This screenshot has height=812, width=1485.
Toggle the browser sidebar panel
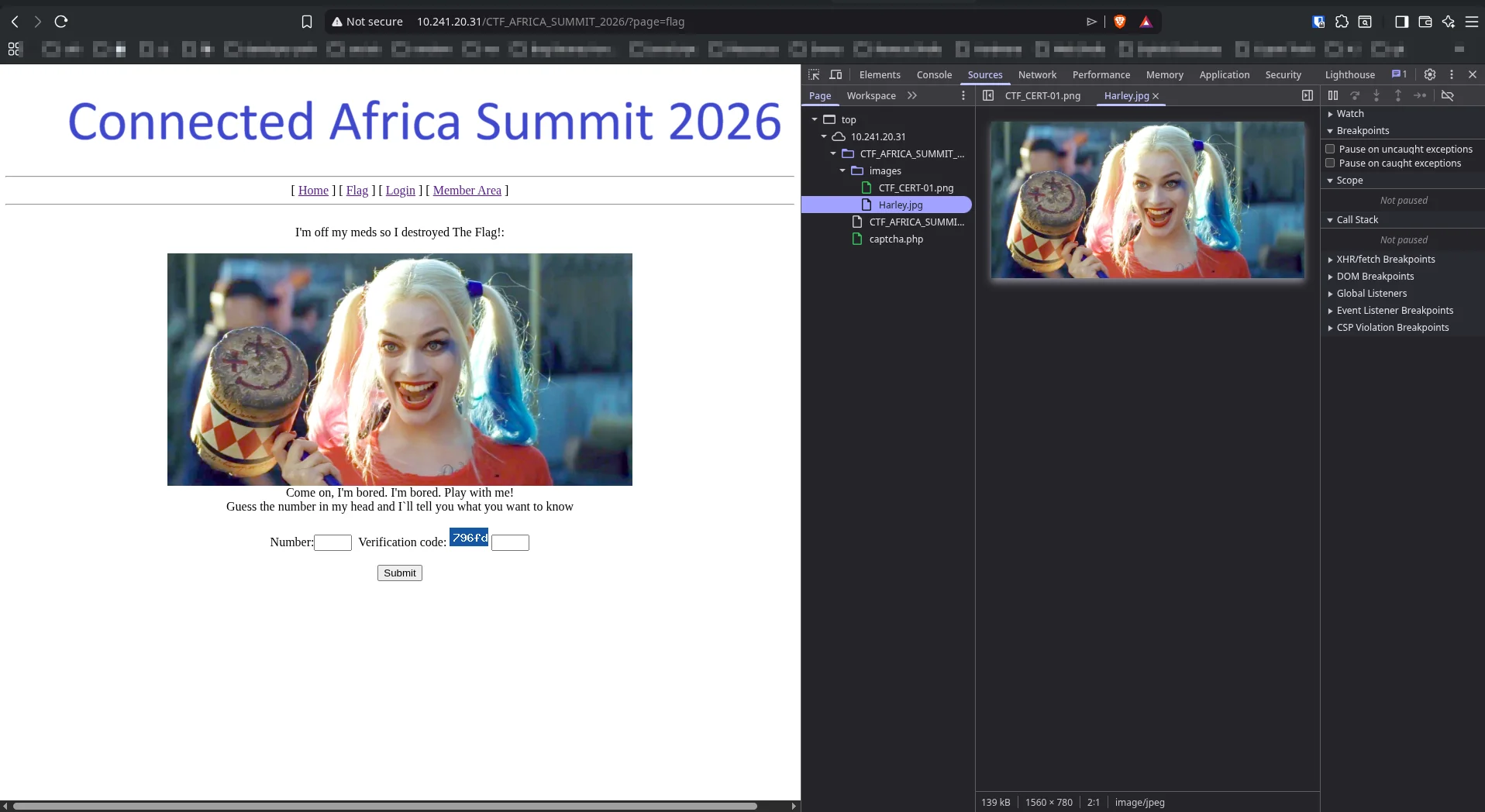click(x=1401, y=22)
